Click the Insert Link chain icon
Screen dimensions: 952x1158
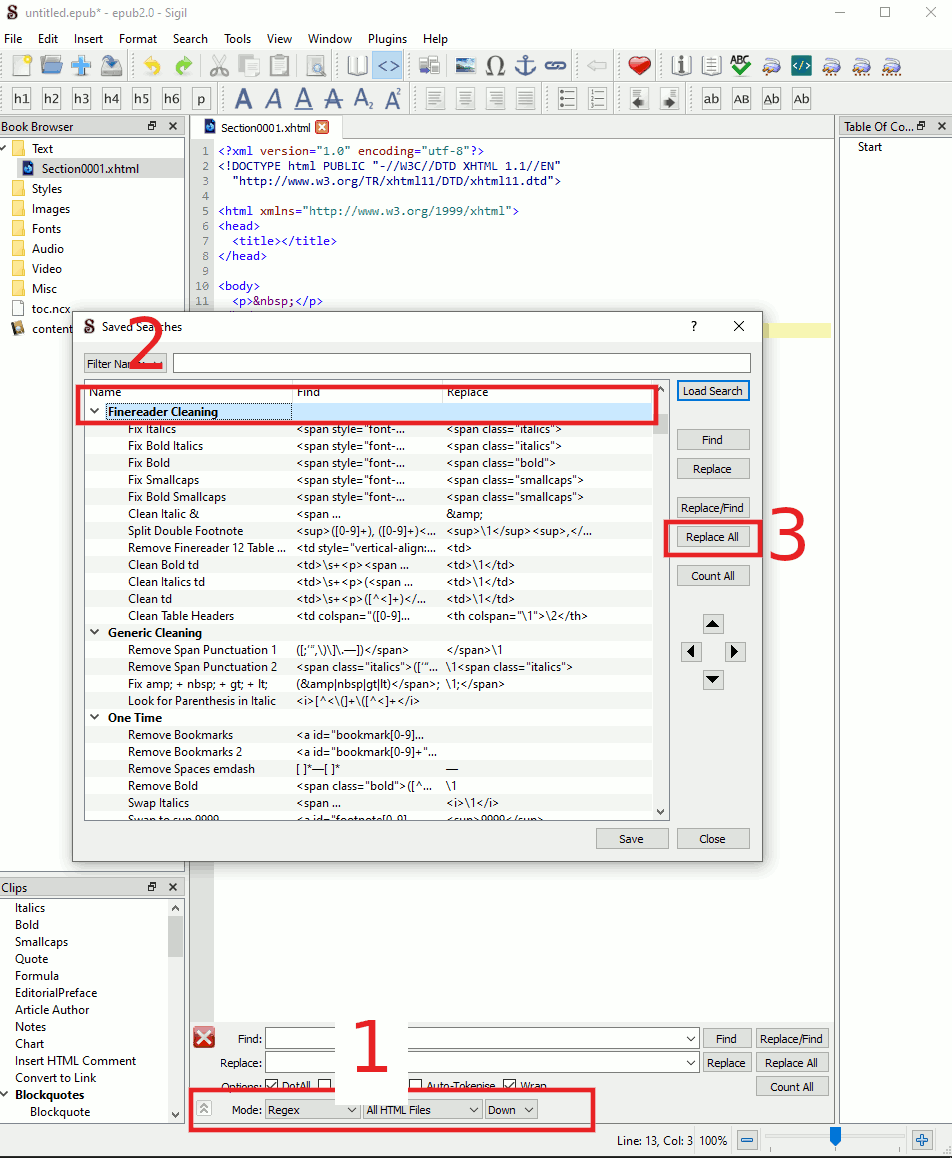(x=555, y=66)
